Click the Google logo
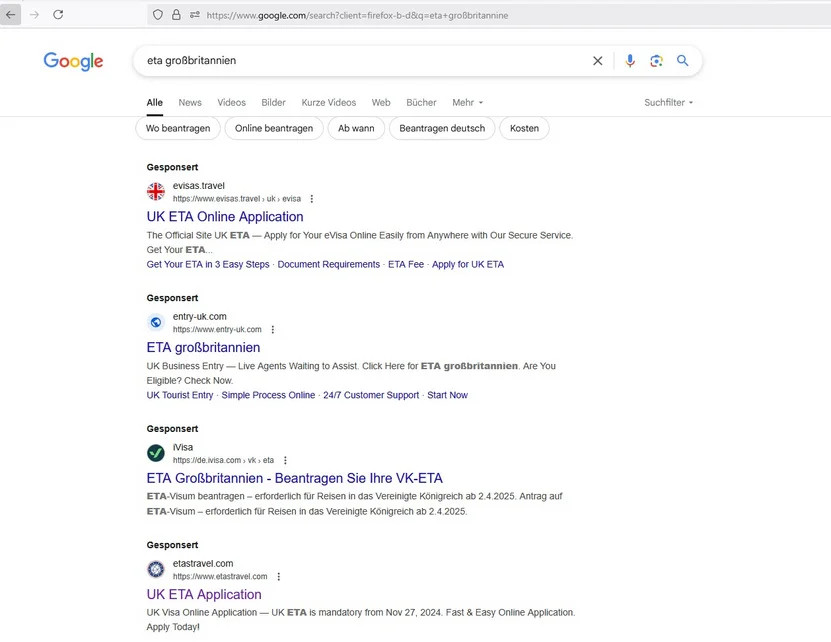Image resolution: width=831 pixels, height=642 pixels. pos(73,61)
